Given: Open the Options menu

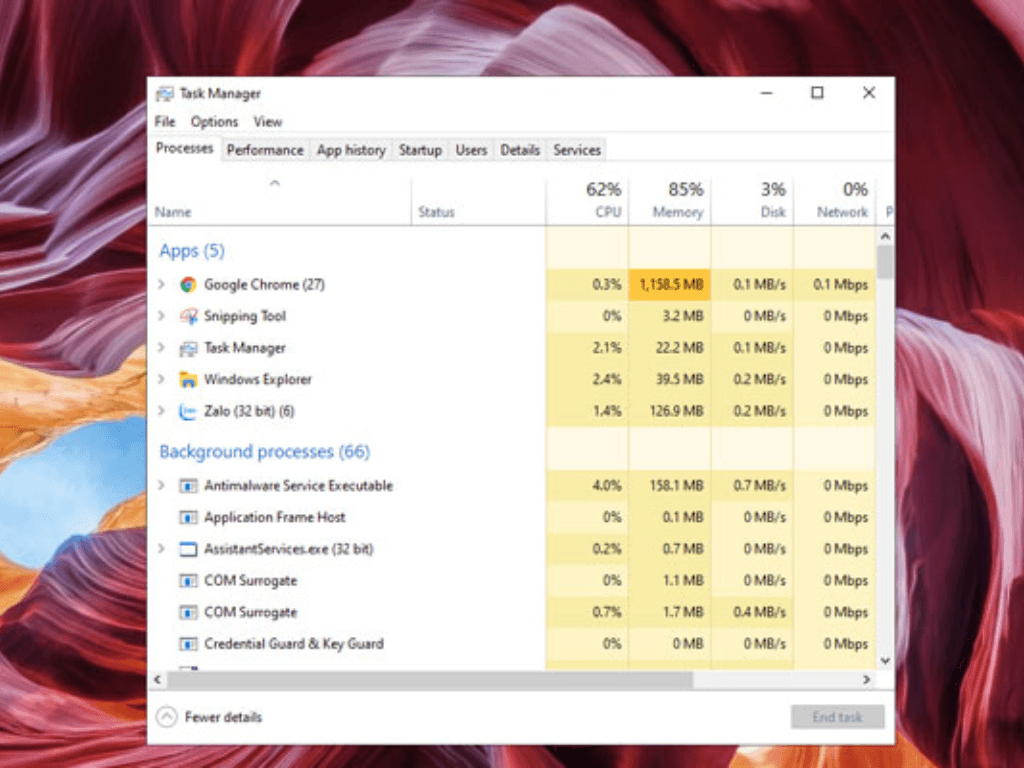Looking at the screenshot, I should point(214,122).
